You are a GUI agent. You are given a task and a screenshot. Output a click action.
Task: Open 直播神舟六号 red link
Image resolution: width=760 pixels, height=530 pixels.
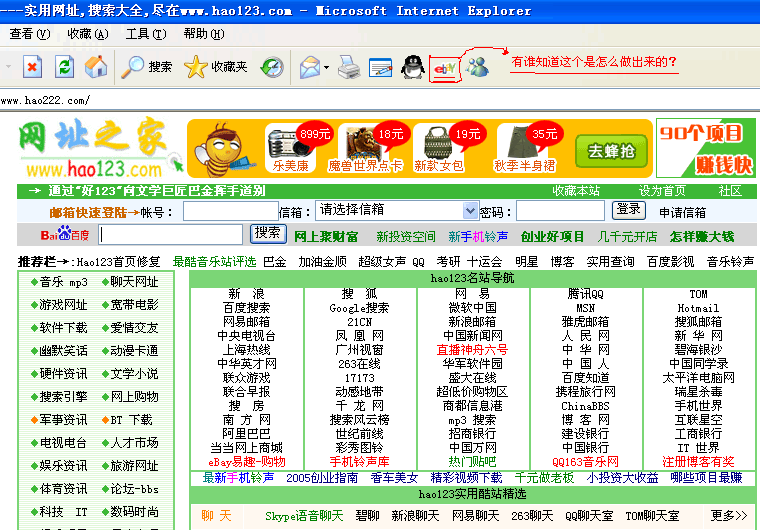coord(472,350)
